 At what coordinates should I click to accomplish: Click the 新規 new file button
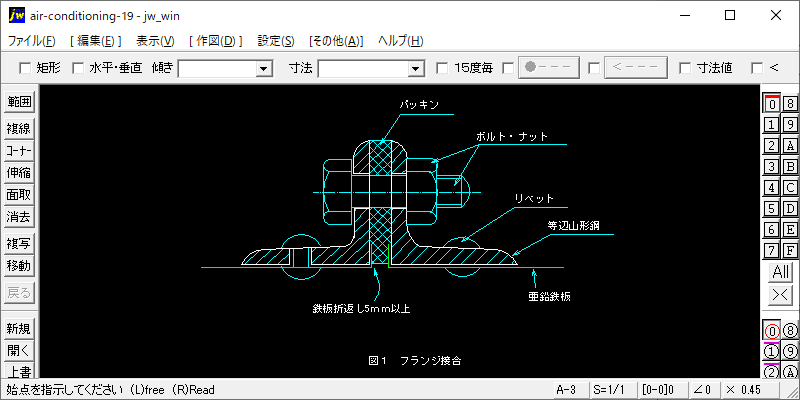[19, 329]
